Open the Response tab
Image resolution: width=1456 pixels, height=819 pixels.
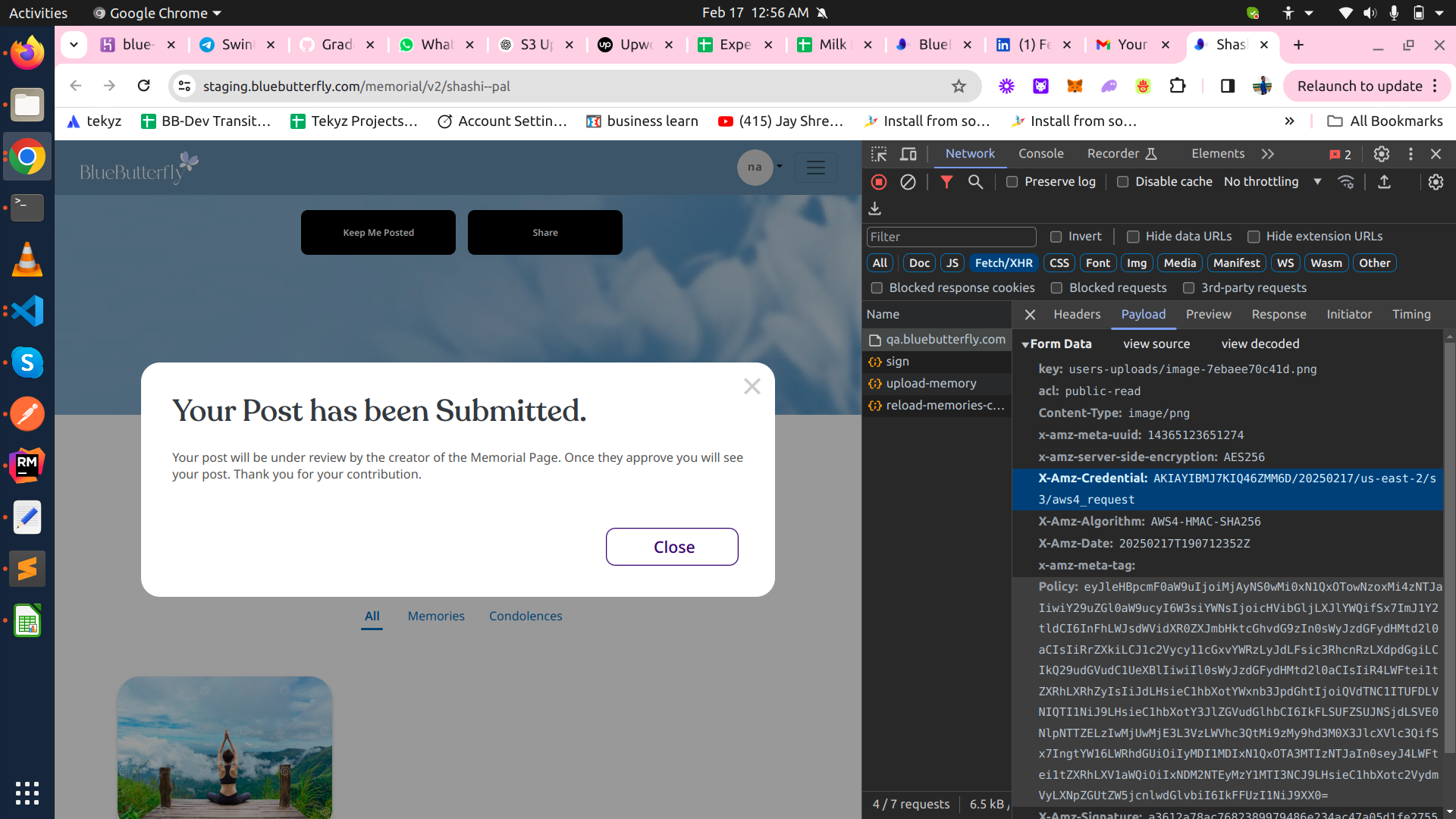(x=1279, y=315)
